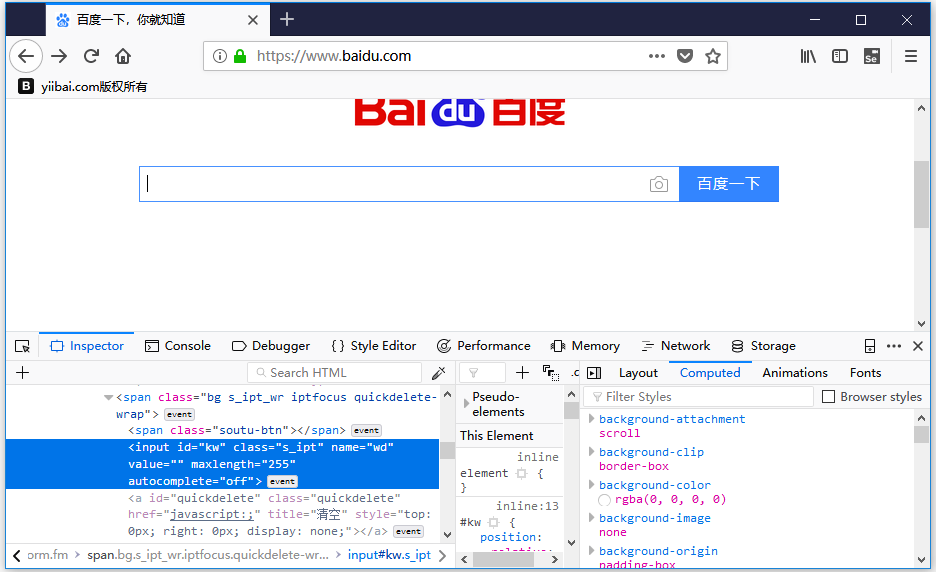Go forward with the forward arrow
Viewport: 936px width, 572px height.
59,56
